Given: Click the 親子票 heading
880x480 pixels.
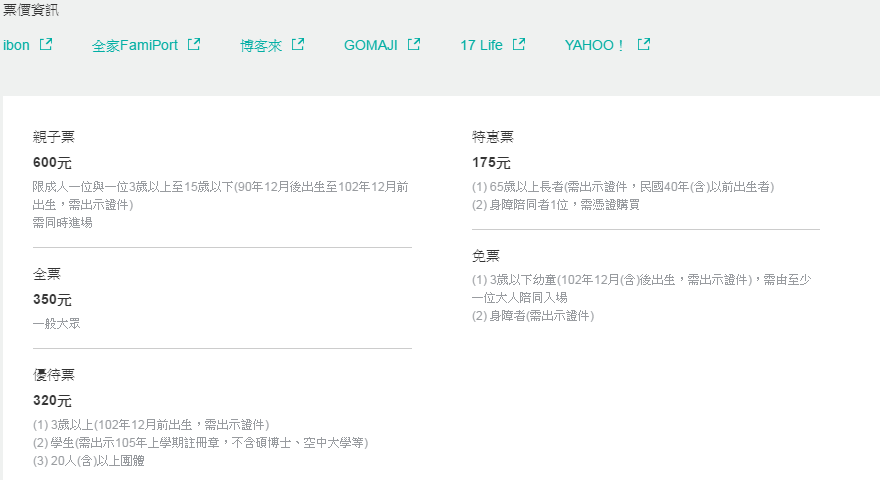Looking at the screenshot, I should 54,137.
